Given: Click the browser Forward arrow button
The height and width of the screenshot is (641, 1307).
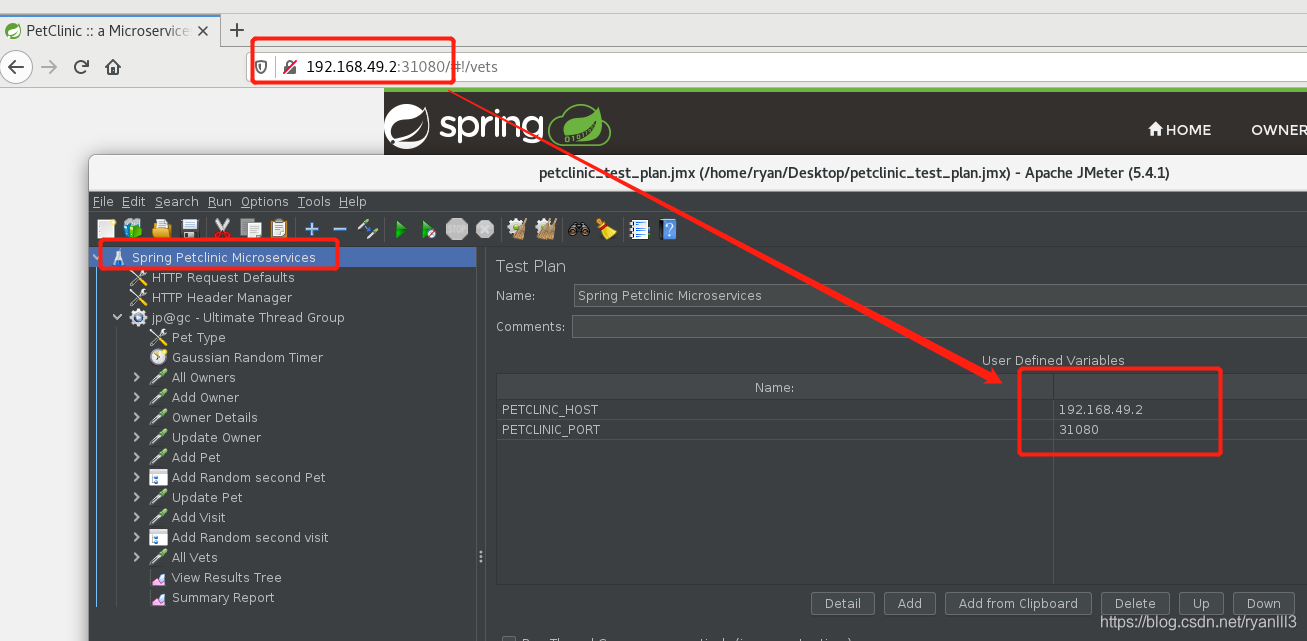Looking at the screenshot, I should point(49,67).
